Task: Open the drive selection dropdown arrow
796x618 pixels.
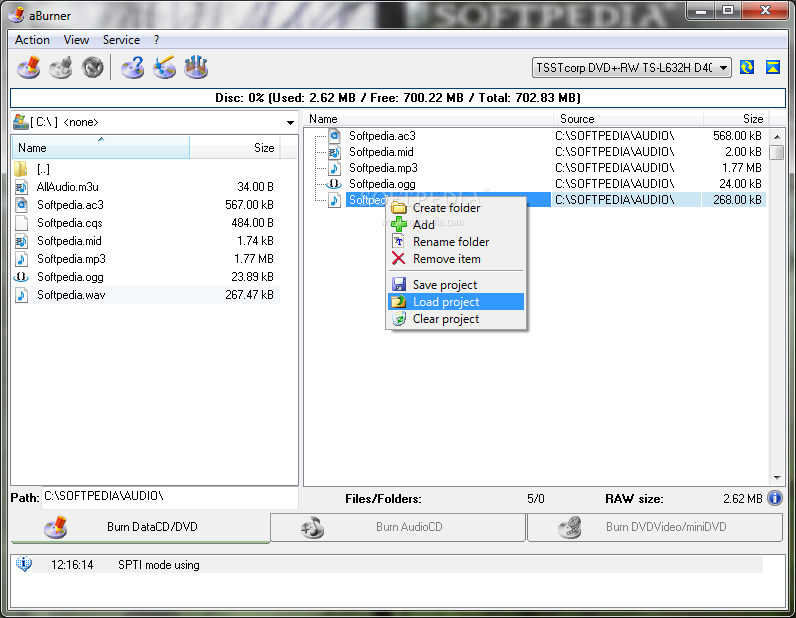Action: 290,122
